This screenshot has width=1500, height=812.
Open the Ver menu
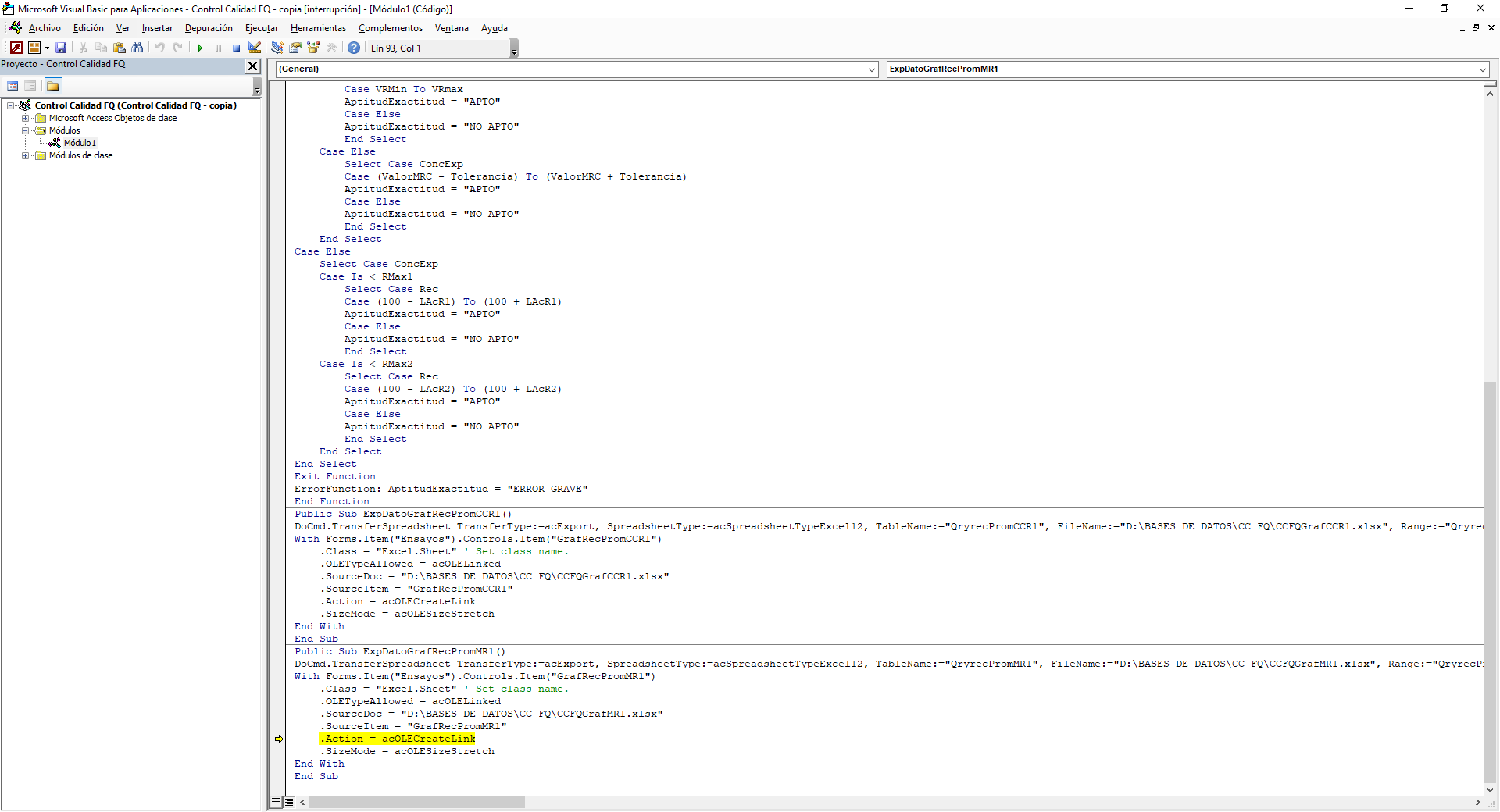click(123, 28)
